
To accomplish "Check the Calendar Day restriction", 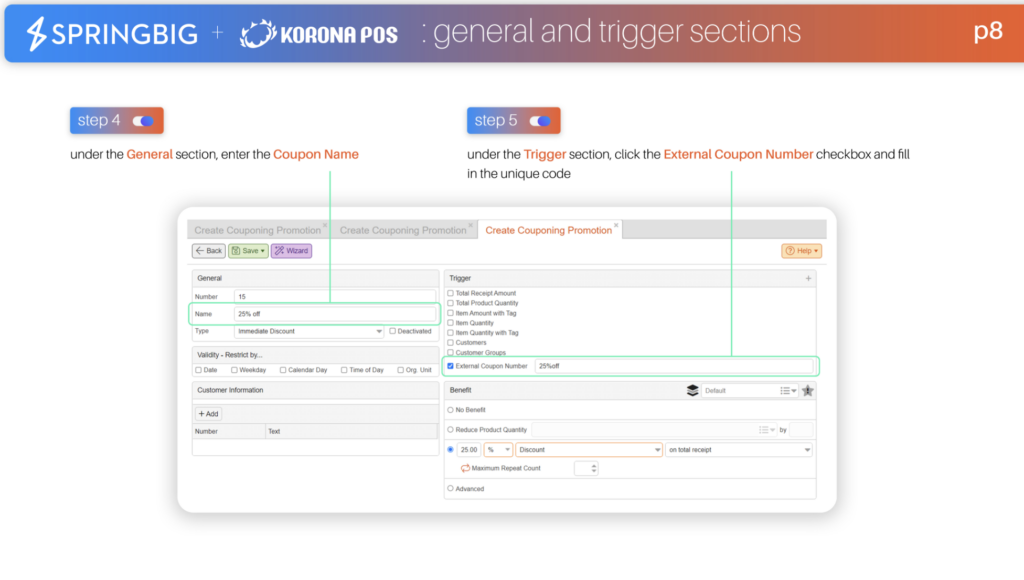I will (x=283, y=370).
